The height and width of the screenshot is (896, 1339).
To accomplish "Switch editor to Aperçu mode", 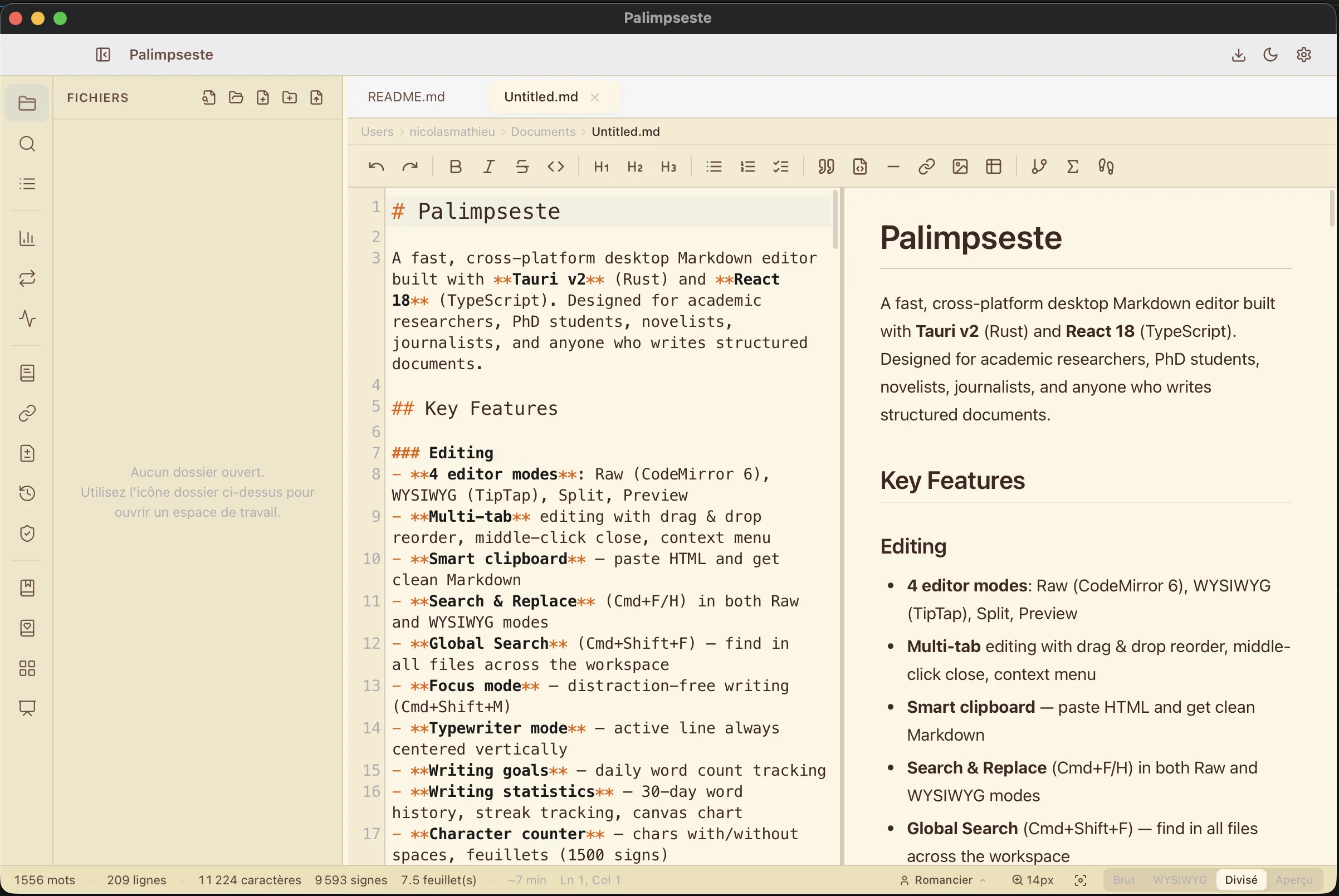I will point(1294,880).
